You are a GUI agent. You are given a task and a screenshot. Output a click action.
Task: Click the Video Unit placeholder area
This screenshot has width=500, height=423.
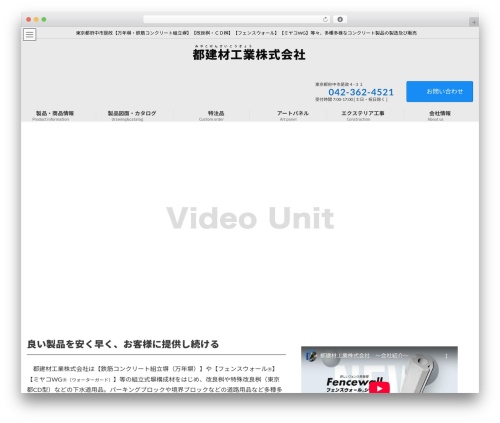250,218
